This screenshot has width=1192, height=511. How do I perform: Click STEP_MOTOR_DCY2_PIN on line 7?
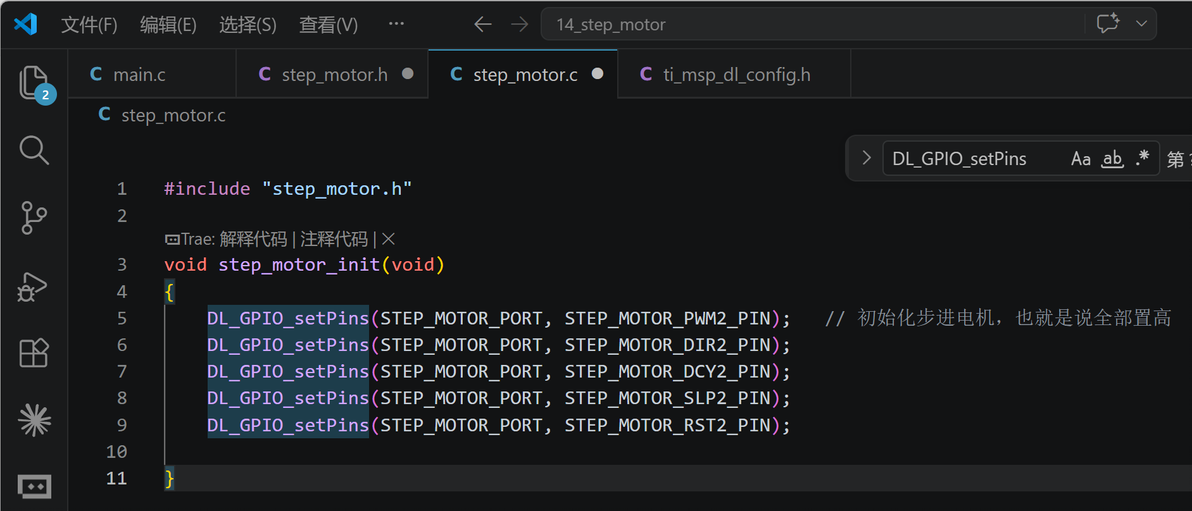click(667, 372)
